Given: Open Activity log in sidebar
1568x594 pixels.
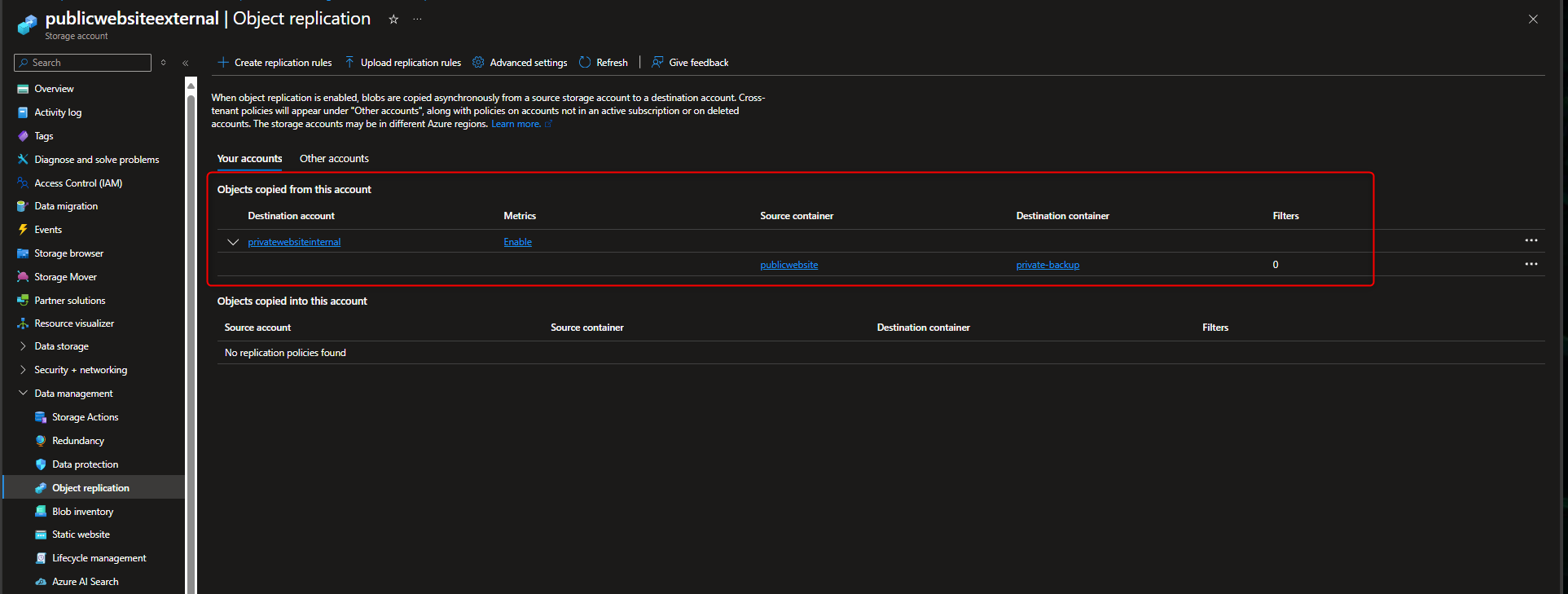Looking at the screenshot, I should [58, 112].
